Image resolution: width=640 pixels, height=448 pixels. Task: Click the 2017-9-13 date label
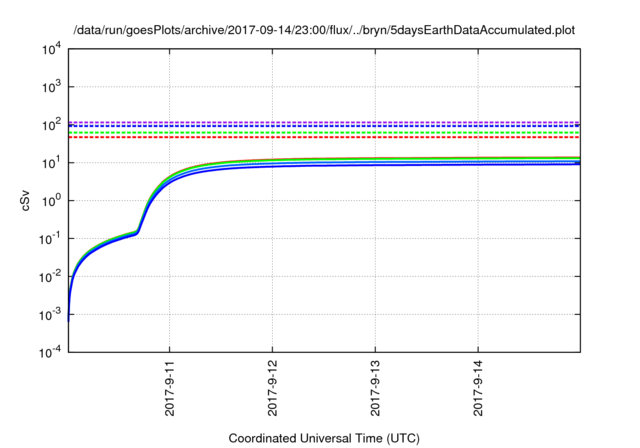click(x=376, y=388)
